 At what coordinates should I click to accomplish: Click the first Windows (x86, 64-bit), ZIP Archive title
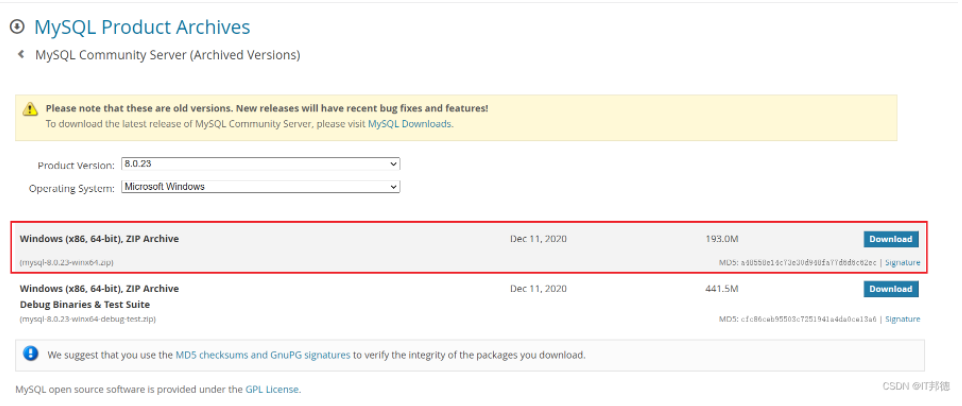click(99, 239)
